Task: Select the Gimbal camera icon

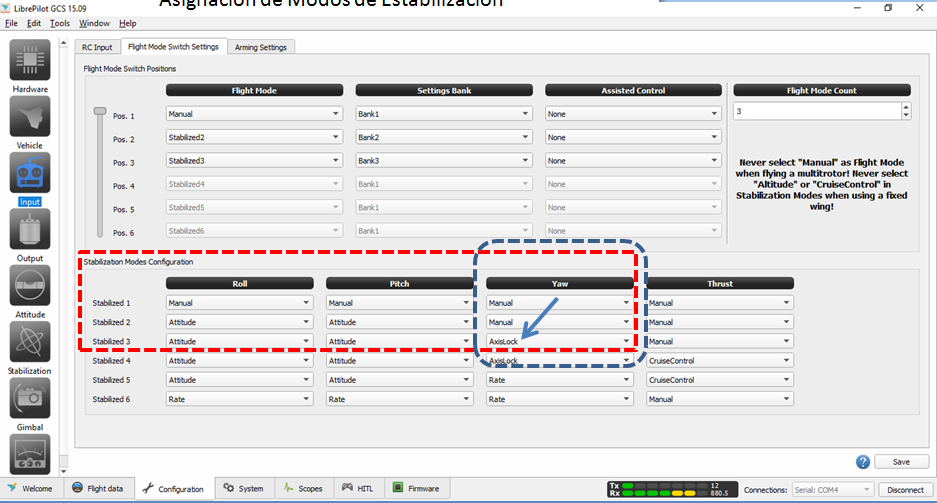Action: (29, 399)
